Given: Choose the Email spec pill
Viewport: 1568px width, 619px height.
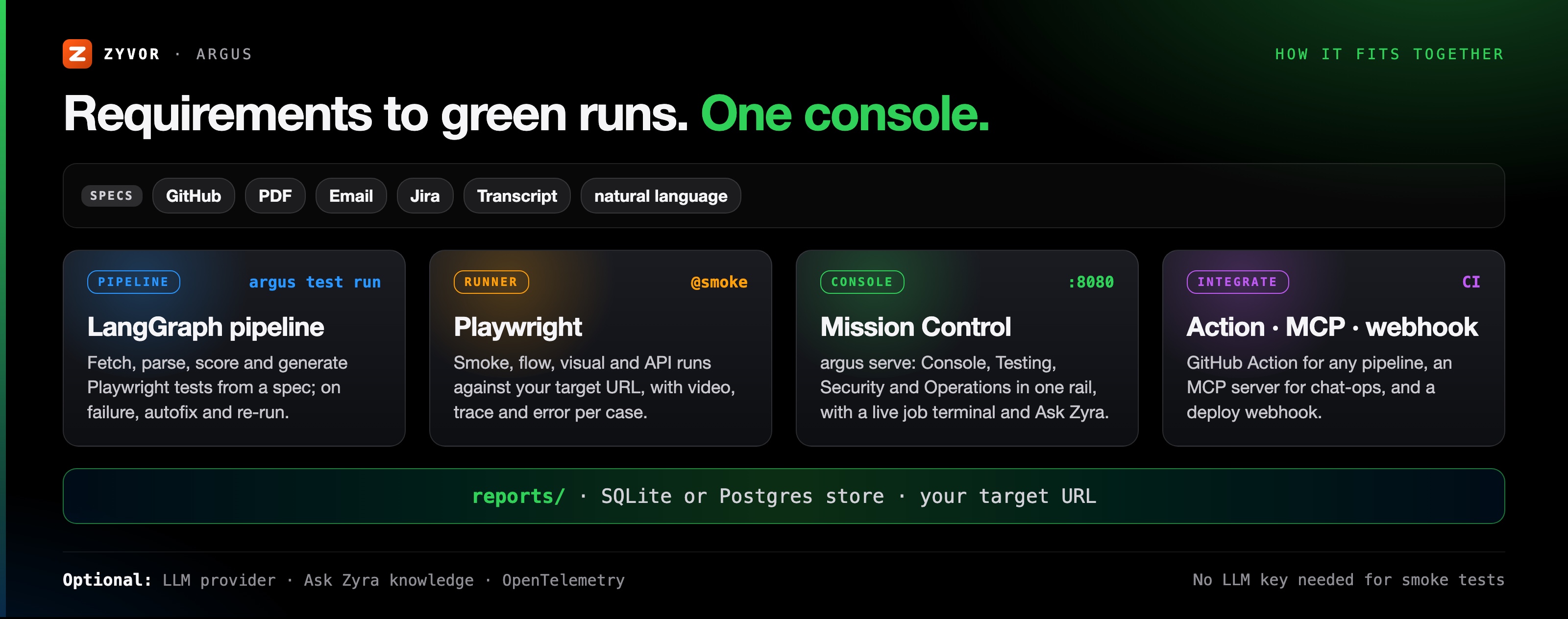Looking at the screenshot, I should (351, 196).
